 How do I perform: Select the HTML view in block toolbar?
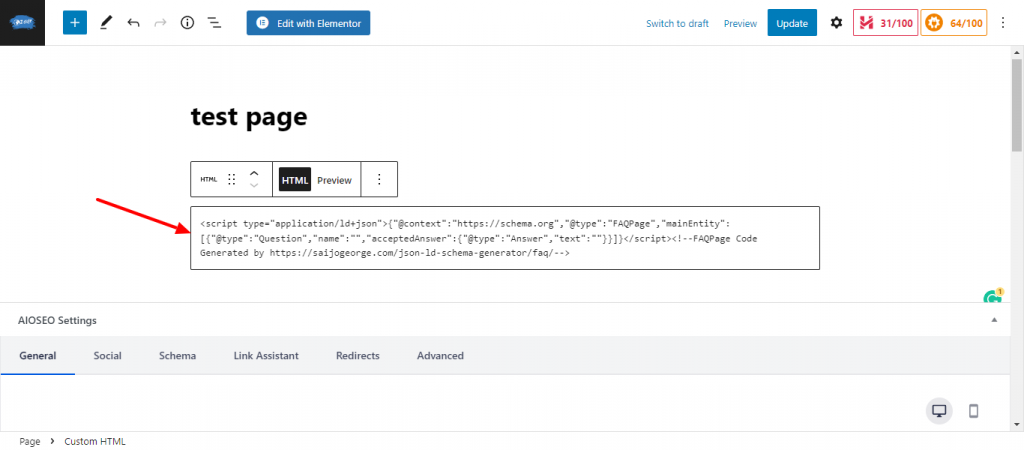click(295, 180)
